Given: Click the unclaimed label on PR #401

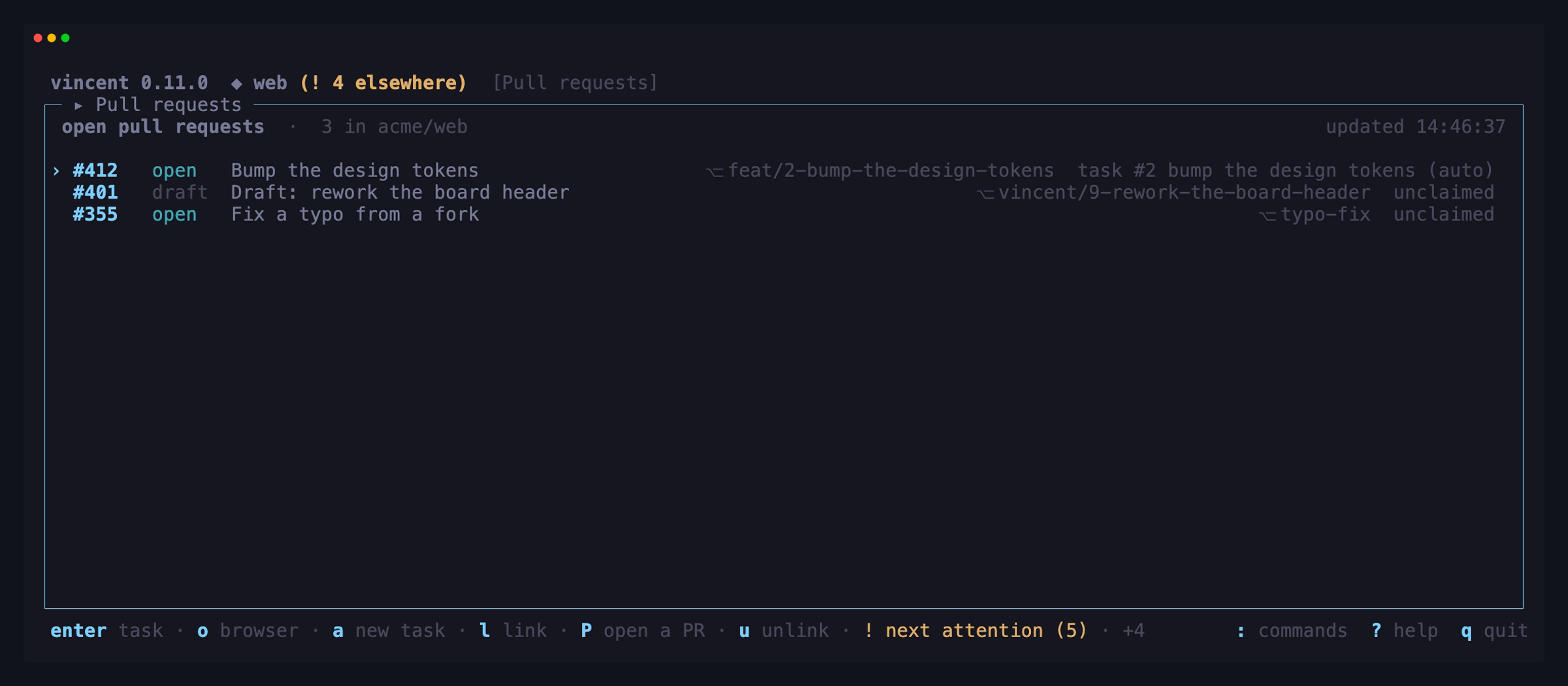Looking at the screenshot, I should click(1444, 193).
